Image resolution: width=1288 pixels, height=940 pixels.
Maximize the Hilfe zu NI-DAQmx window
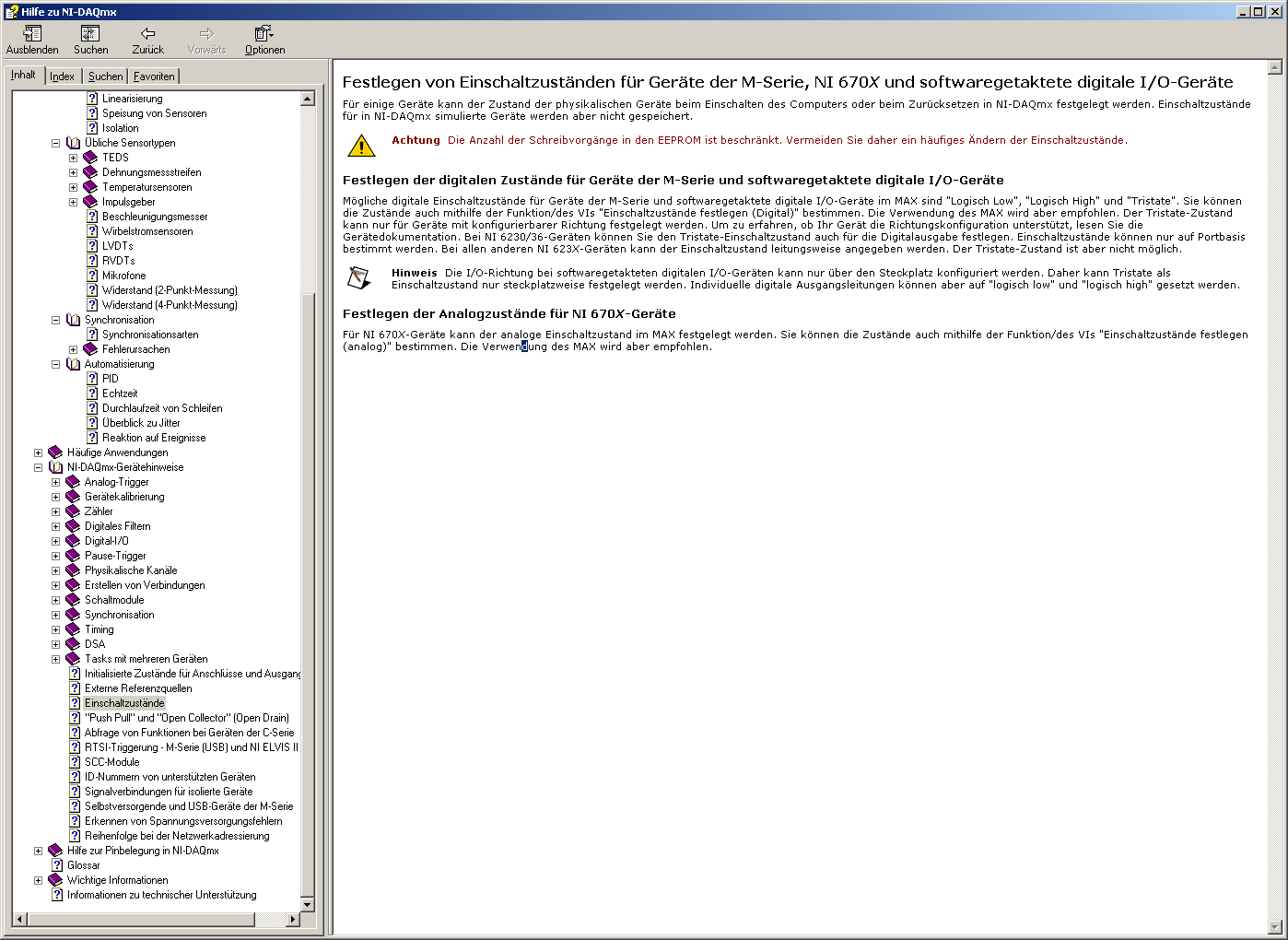(1259, 12)
